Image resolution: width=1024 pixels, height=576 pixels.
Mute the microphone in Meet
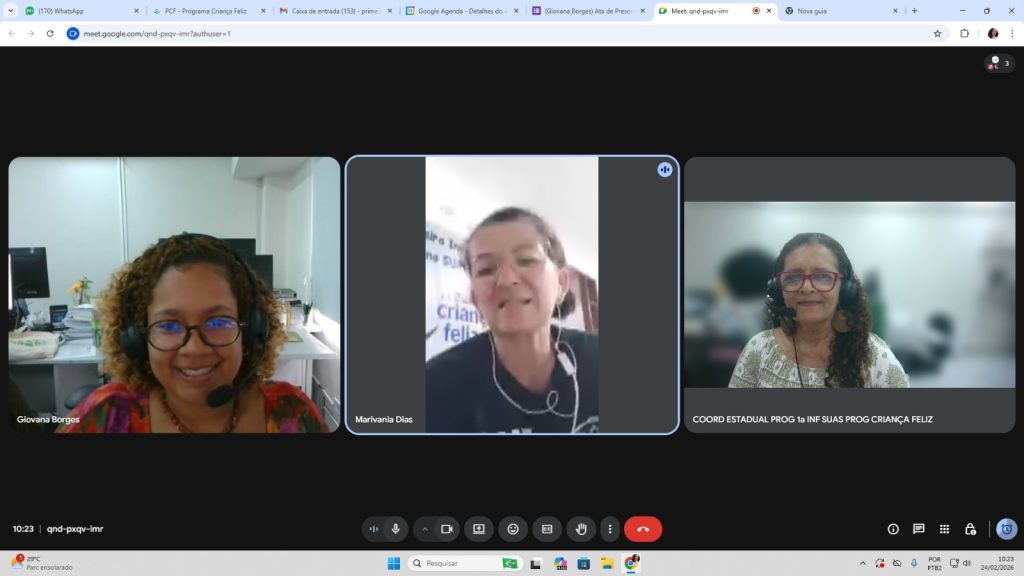[396, 529]
